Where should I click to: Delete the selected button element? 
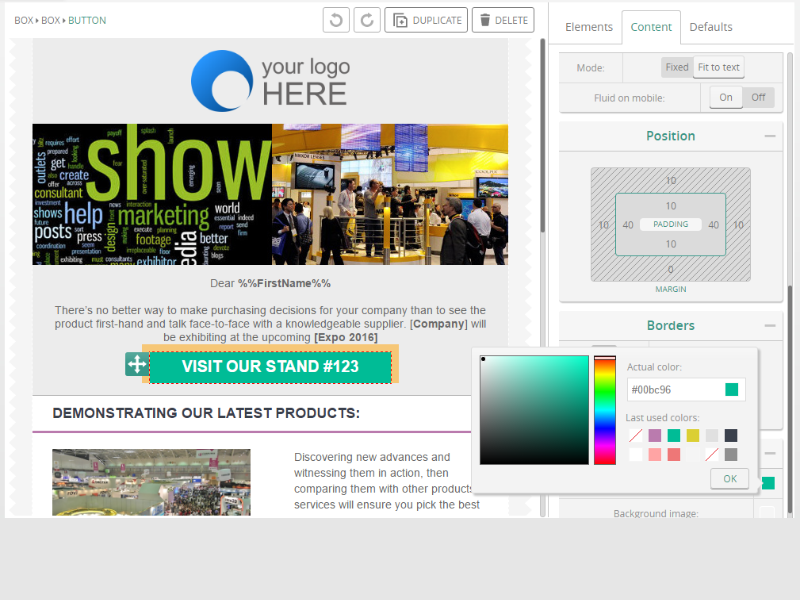point(503,20)
